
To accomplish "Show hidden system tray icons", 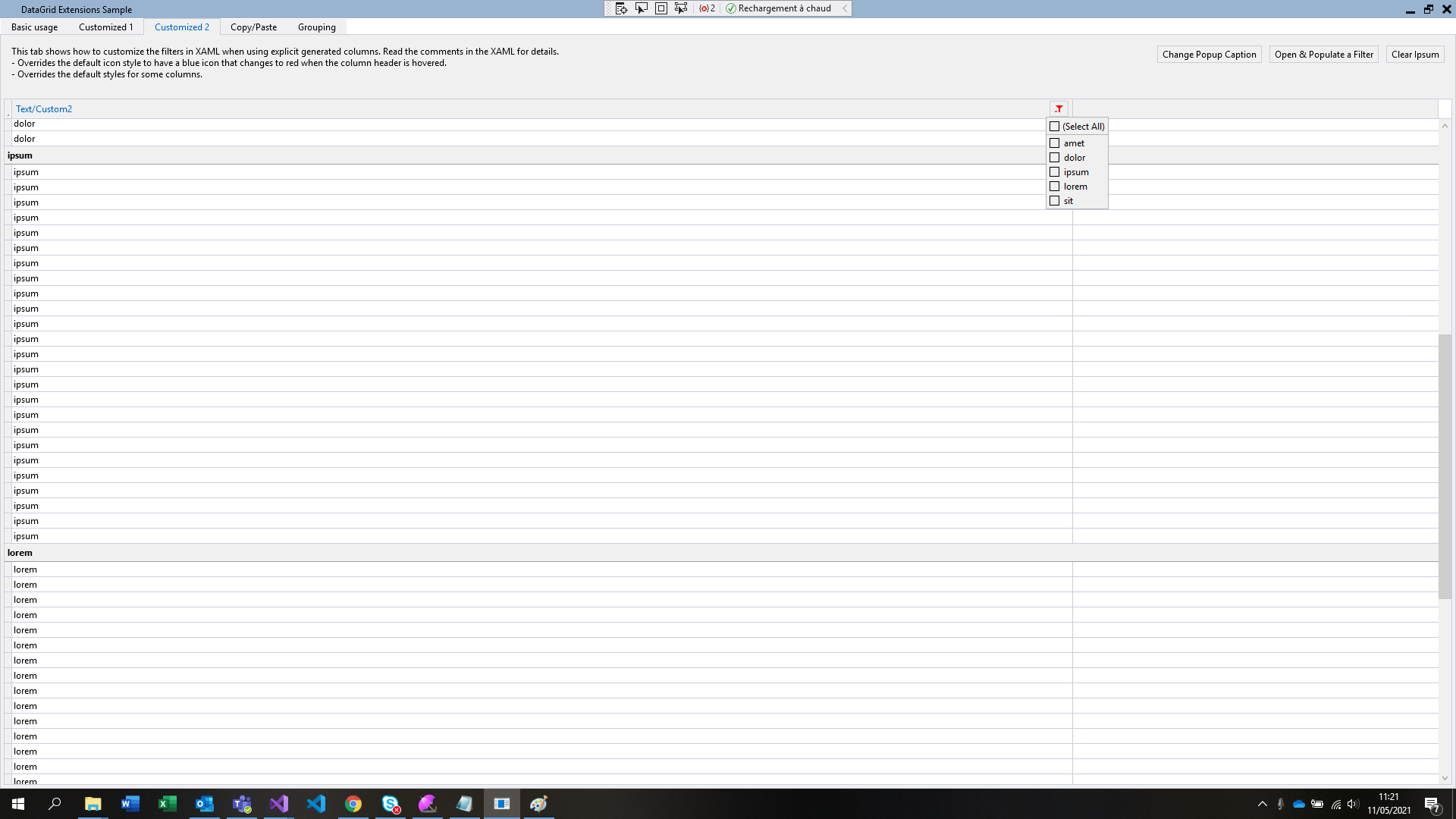I will (x=1262, y=804).
